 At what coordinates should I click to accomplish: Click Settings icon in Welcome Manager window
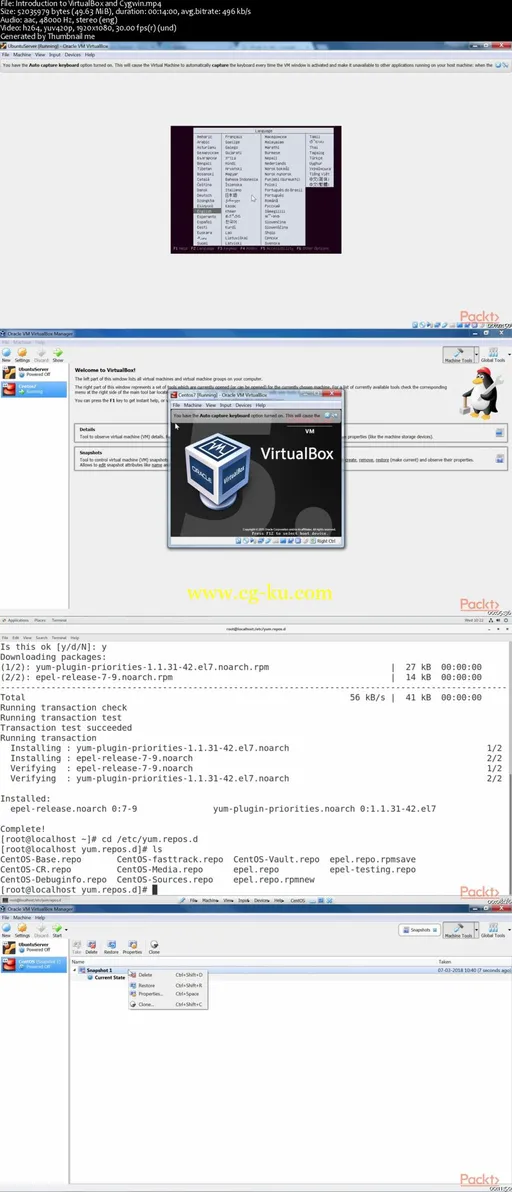point(22,355)
